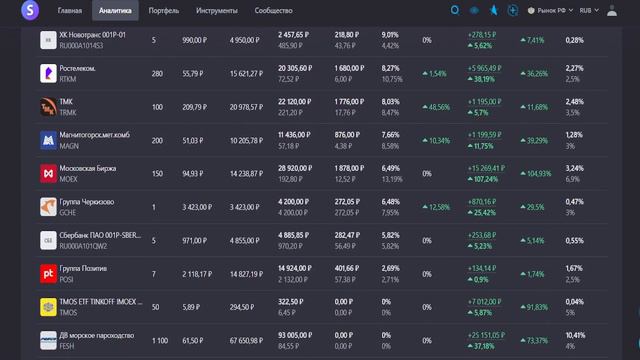Click the shield icon beside Рынок РФ
640x360 pixels.
531,11
